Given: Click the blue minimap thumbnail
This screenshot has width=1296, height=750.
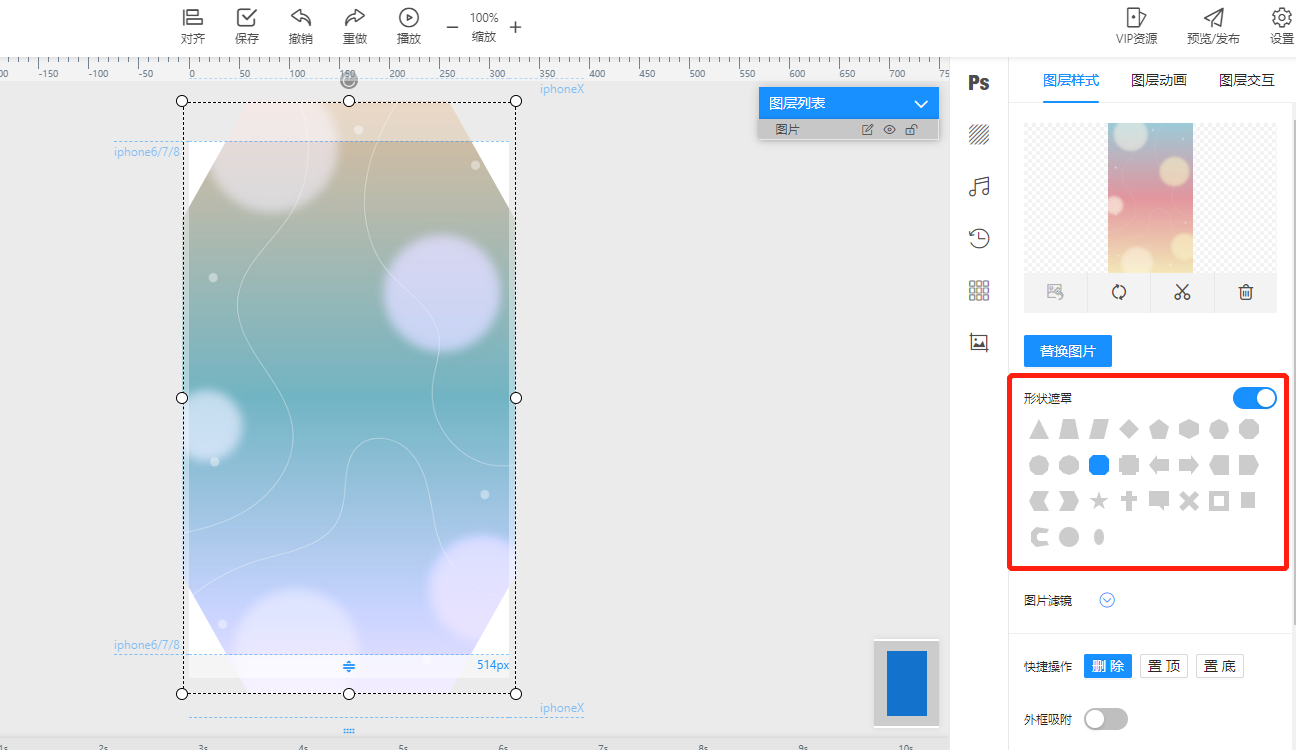Looking at the screenshot, I should [x=907, y=683].
